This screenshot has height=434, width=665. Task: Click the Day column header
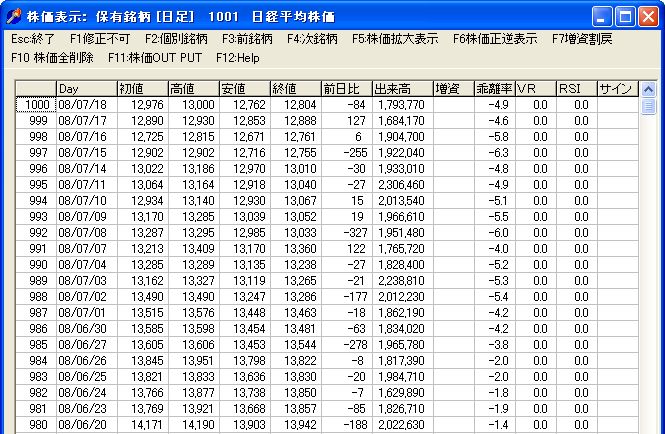(x=87, y=89)
